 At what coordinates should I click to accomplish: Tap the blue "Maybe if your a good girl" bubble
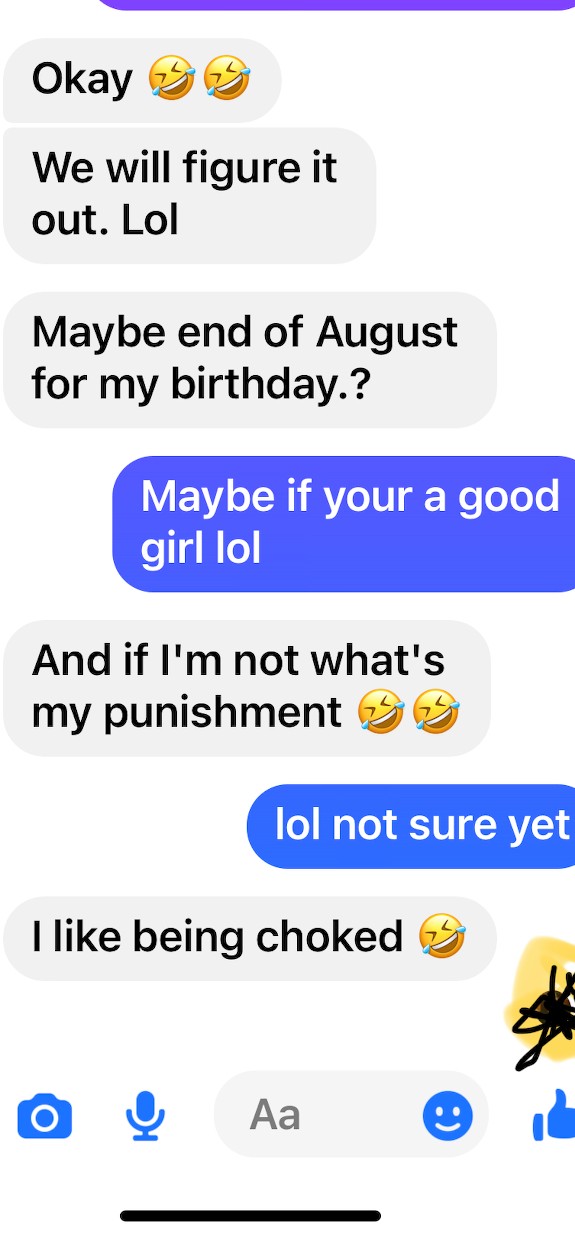coord(344,524)
